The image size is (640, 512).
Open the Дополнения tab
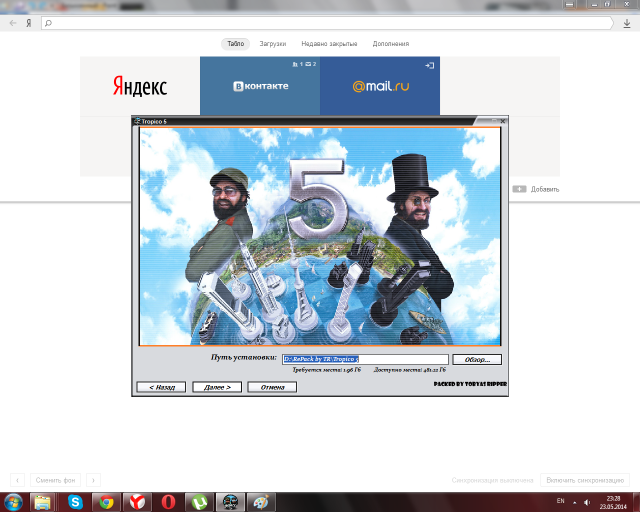(x=390, y=44)
